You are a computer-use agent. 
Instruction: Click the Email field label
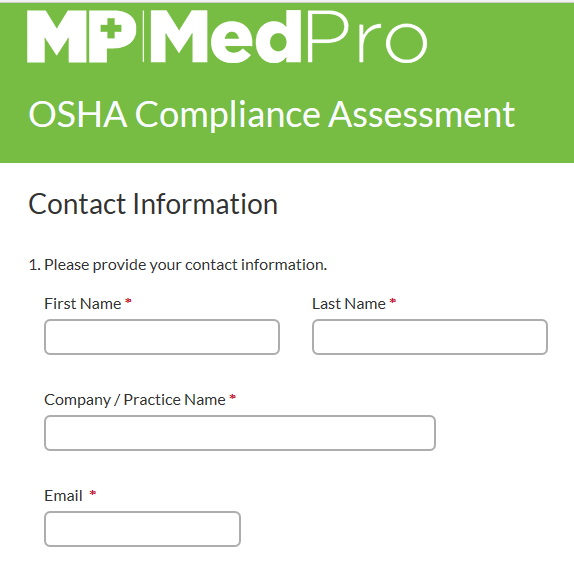(x=63, y=496)
